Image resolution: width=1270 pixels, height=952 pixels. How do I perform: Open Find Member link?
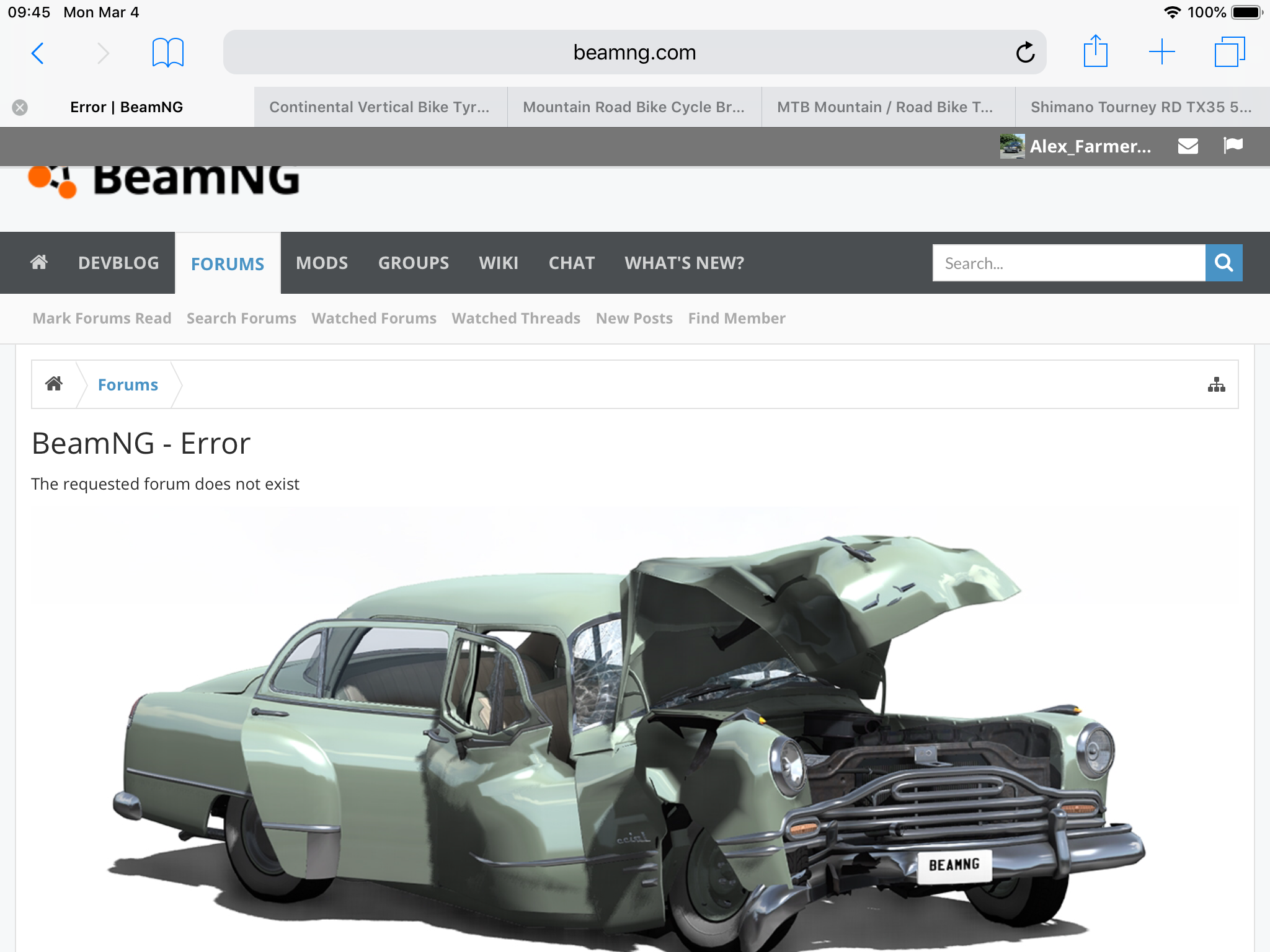click(x=737, y=318)
